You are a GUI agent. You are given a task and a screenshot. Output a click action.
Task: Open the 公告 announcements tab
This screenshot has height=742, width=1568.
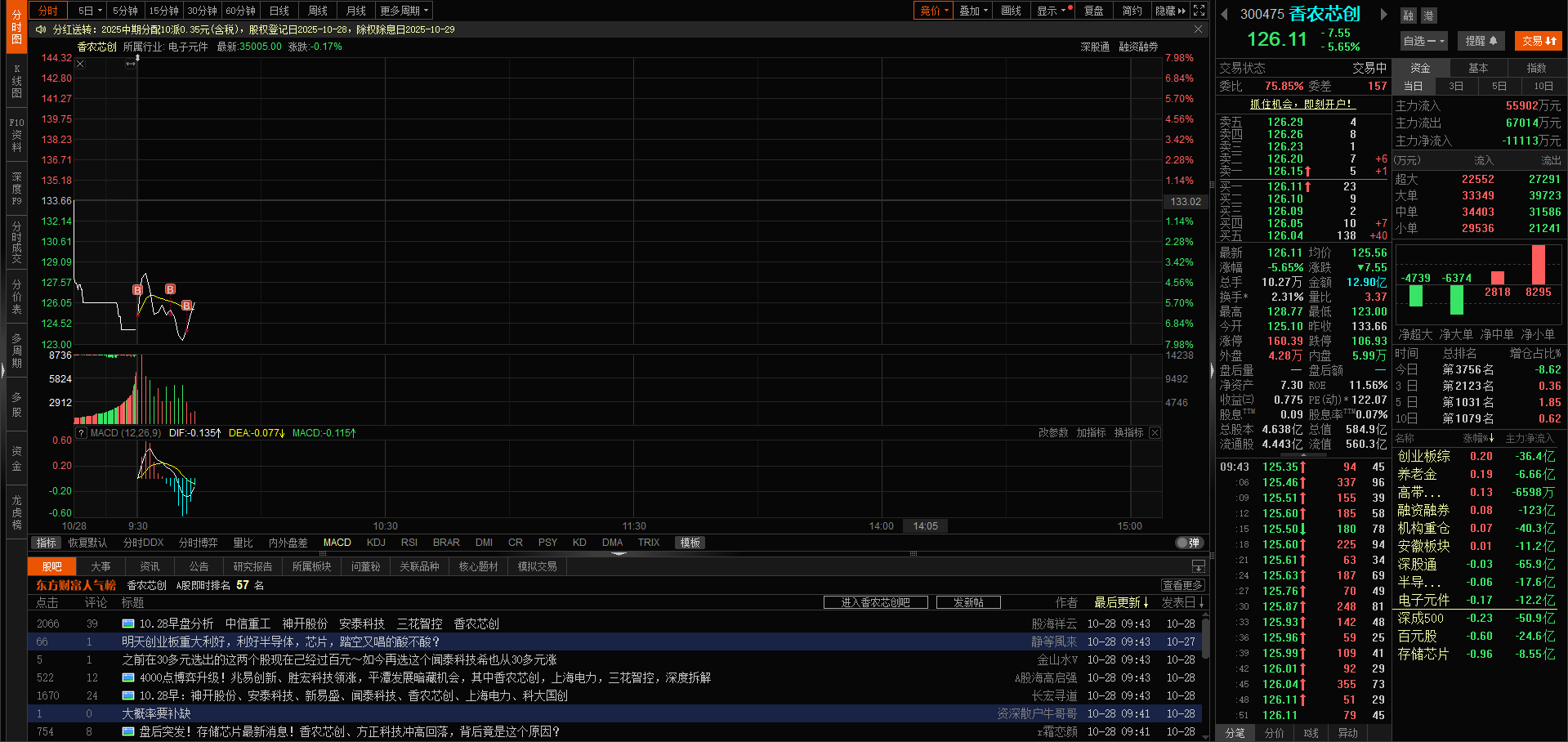199,566
